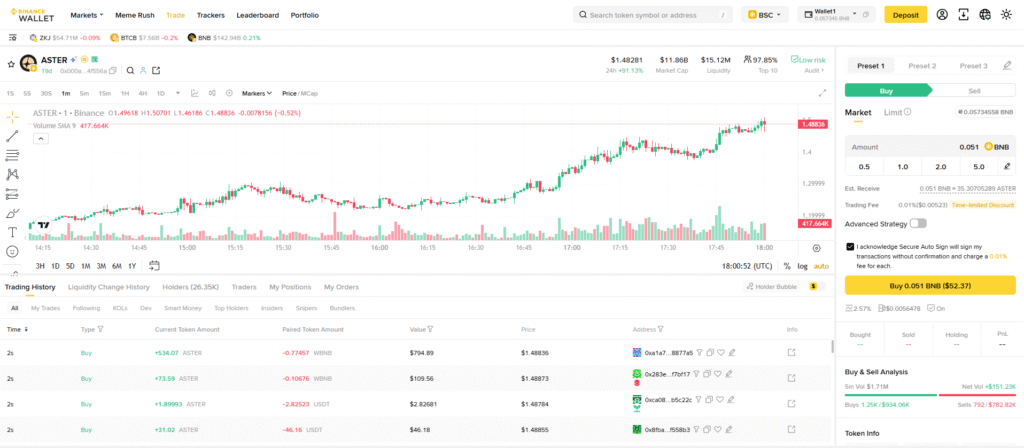
Task: Expand the Markers dropdown on chart toolbar
Action: (x=258, y=93)
